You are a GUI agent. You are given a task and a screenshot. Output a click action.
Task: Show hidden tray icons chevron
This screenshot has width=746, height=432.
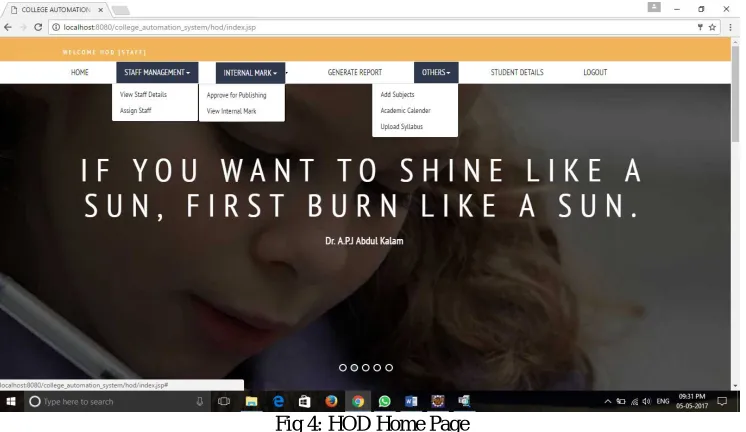[x=608, y=402]
